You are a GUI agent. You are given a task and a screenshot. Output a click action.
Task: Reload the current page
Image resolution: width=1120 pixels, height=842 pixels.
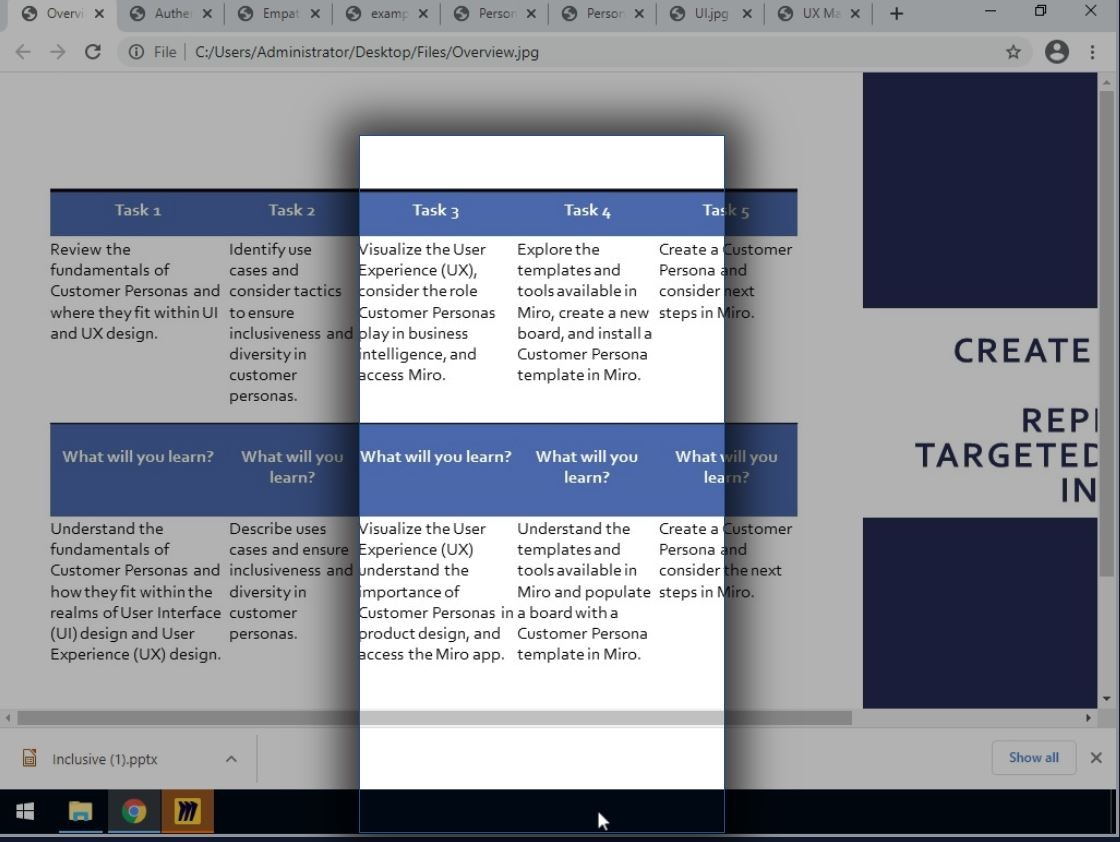pos(92,52)
